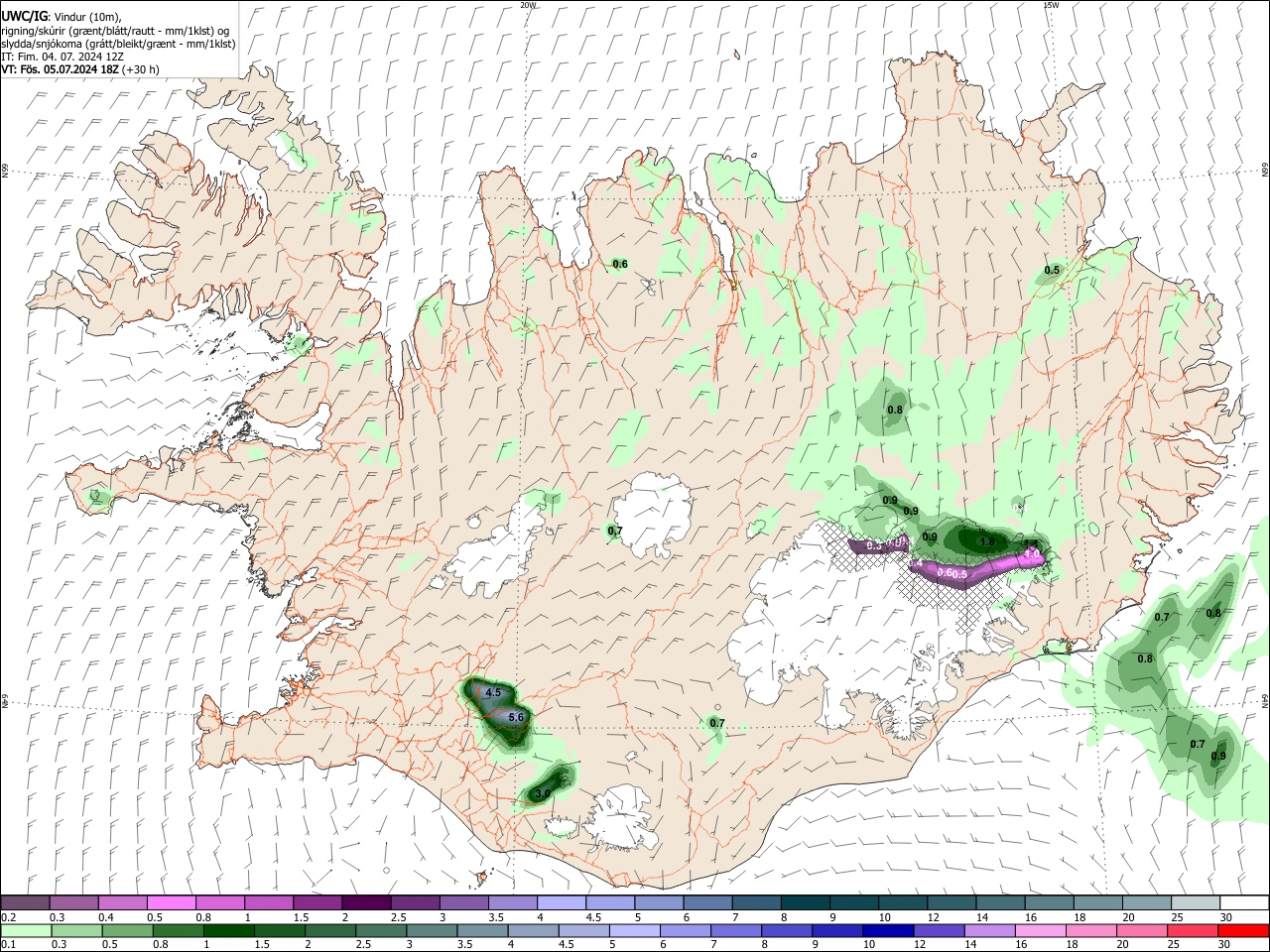Click the royal blue 8 swatch in the lower scale
The height and width of the screenshot is (952, 1270).
click(x=787, y=930)
